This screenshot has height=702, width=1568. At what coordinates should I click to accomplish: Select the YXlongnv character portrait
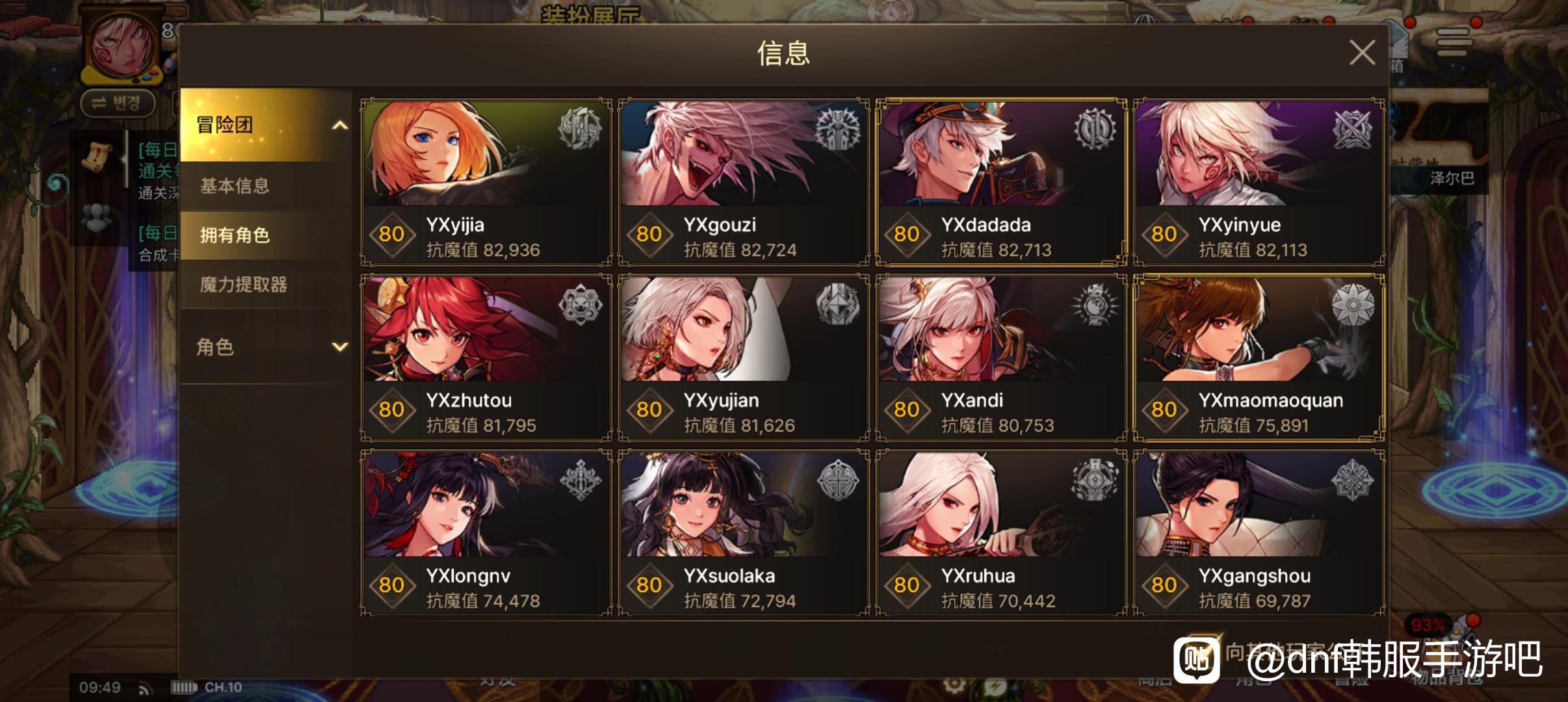tap(486, 504)
